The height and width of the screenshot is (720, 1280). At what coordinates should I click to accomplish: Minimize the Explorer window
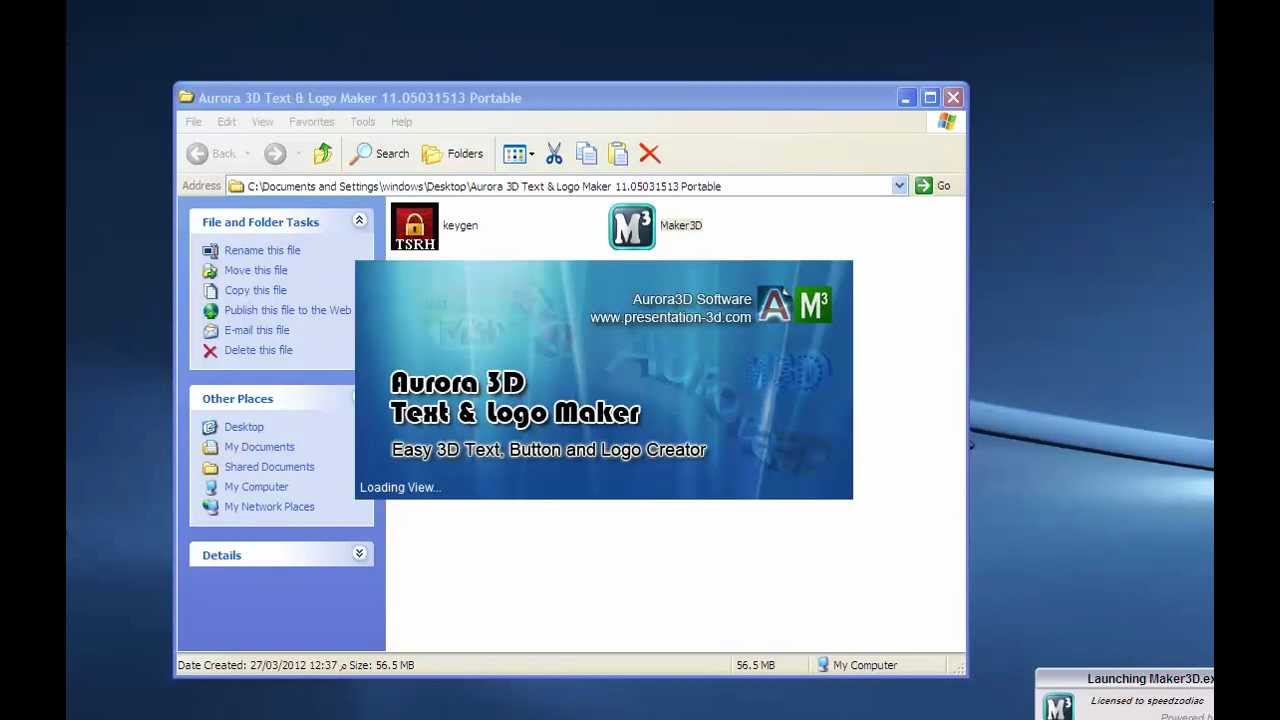906,97
